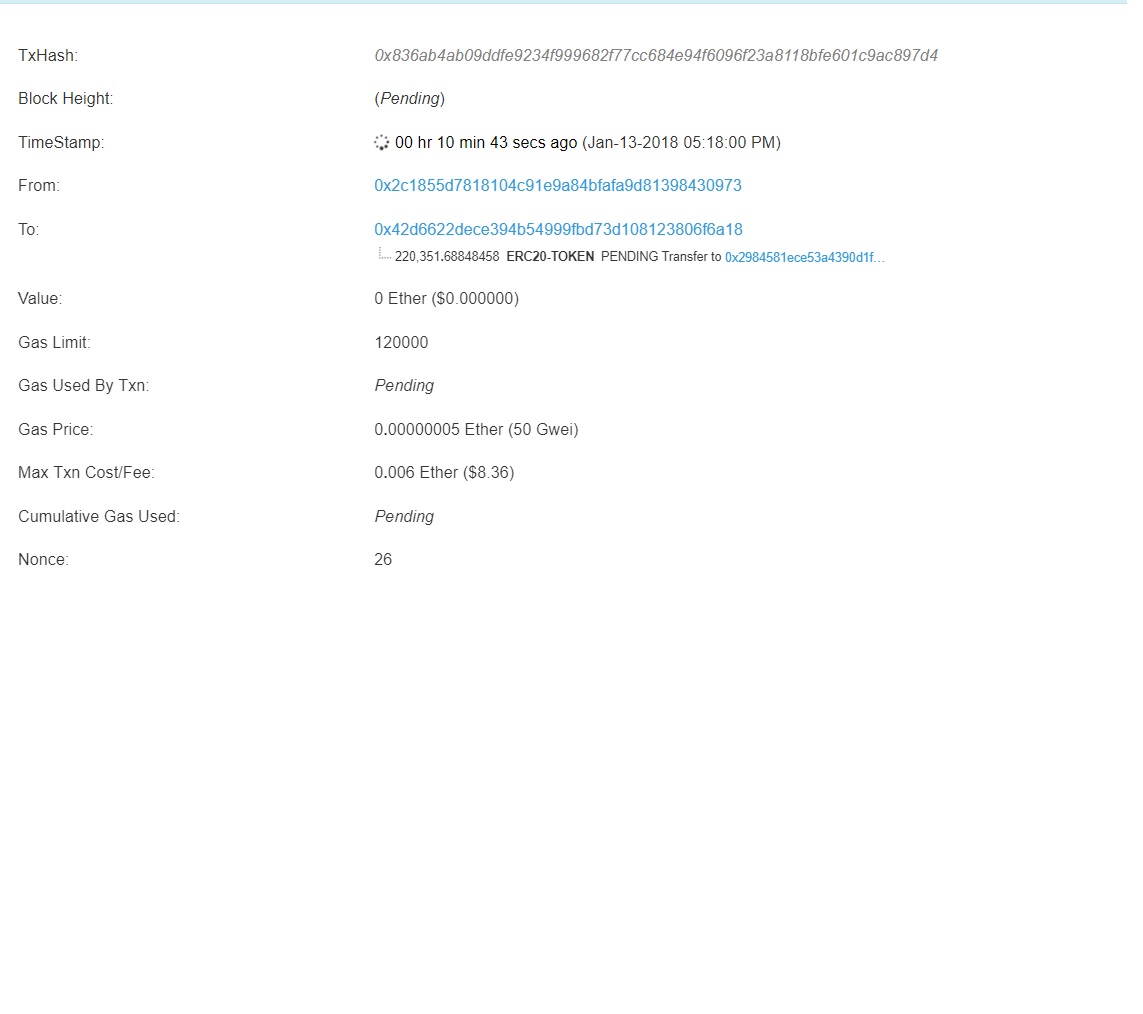Viewport: 1143px width, 1014px height.
Task: Click the PENDING Transfer to text
Action: pyautogui.click(x=661, y=257)
